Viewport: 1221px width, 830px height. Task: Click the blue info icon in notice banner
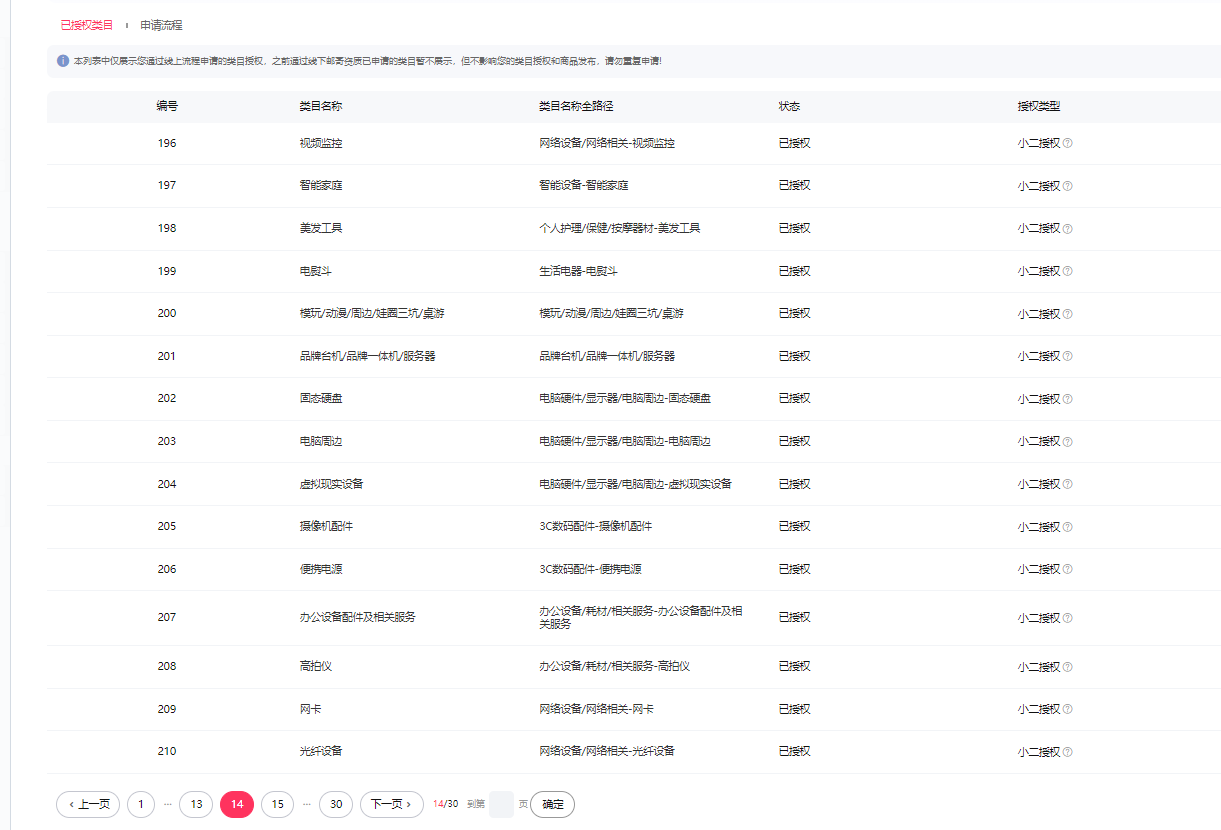[x=63, y=61]
